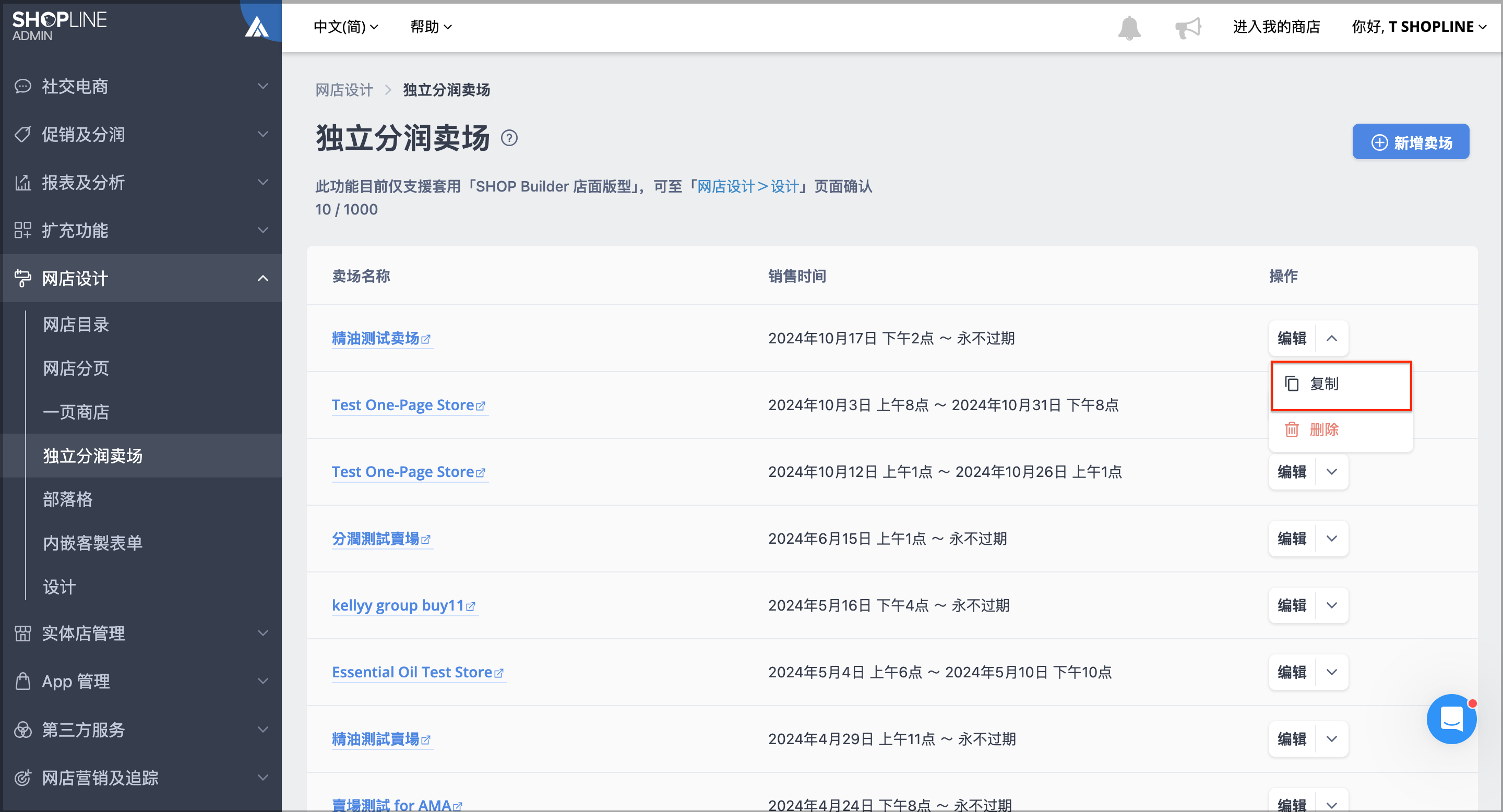Click the 网店营销及追踪 target icon
This screenshot has height=812, width=1503.
click(x=23, y=777)
